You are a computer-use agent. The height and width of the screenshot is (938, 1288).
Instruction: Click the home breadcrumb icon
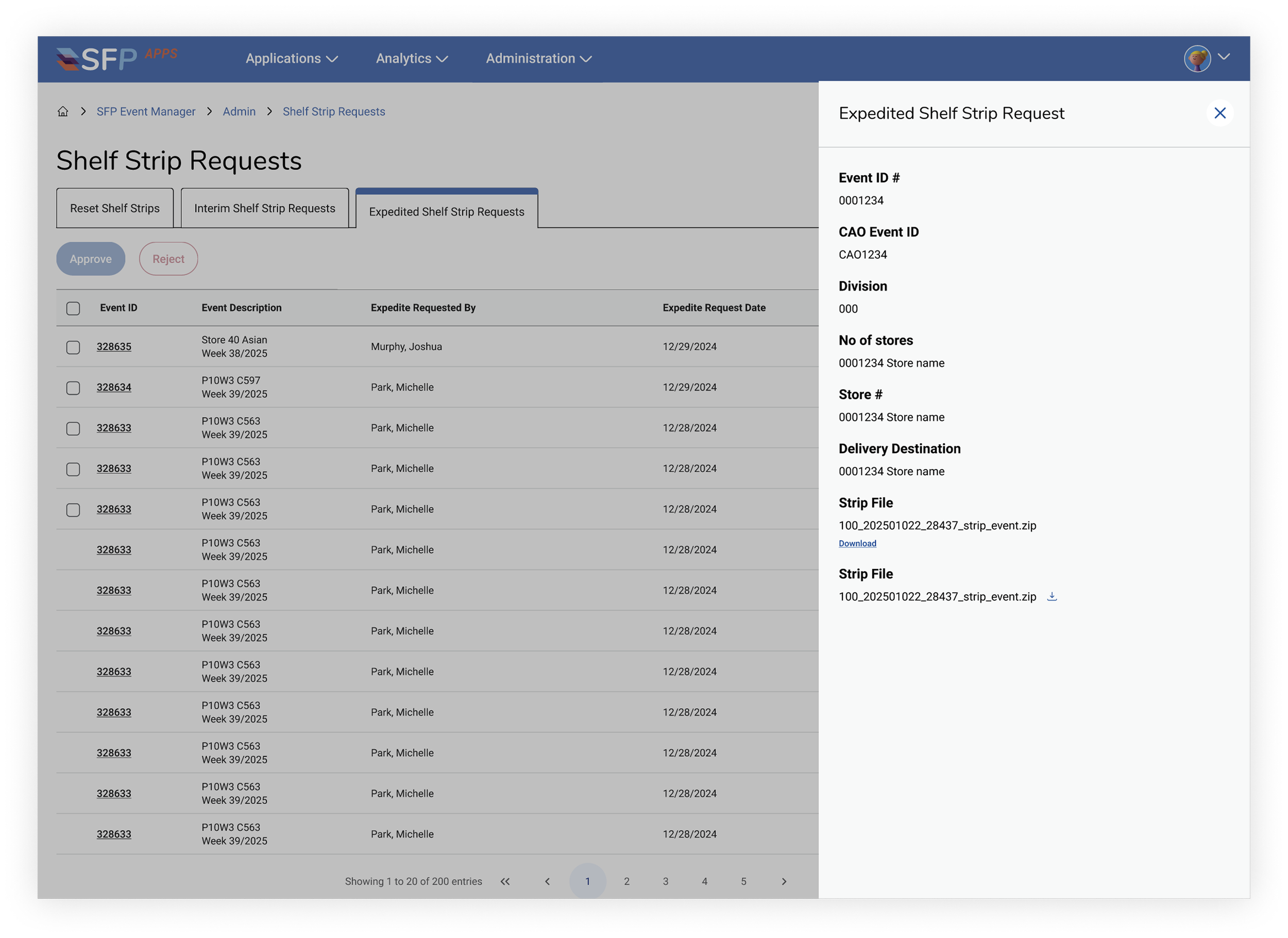[x=63, y=111]
